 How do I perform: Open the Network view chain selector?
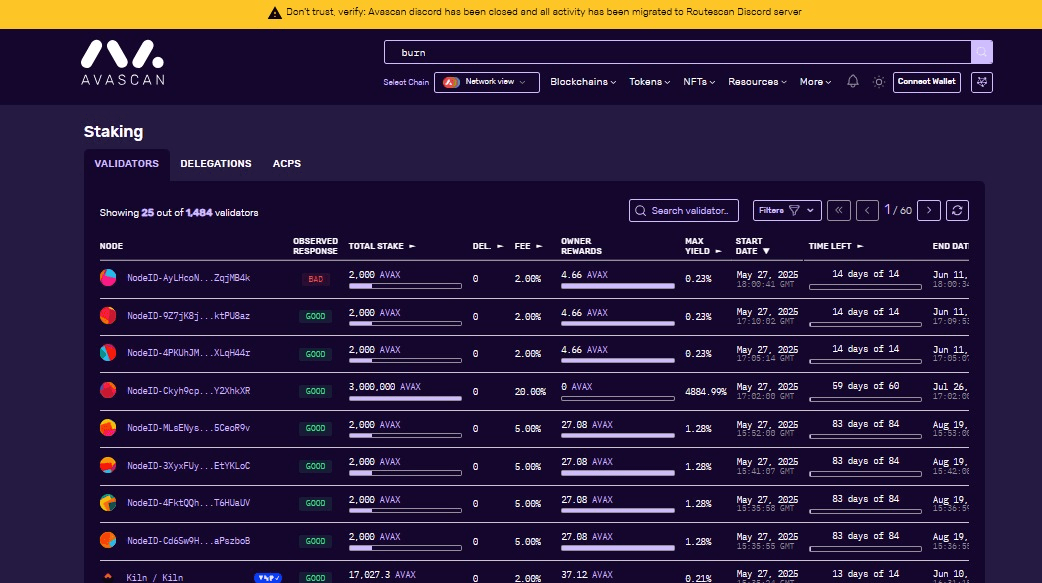[486, 82]
